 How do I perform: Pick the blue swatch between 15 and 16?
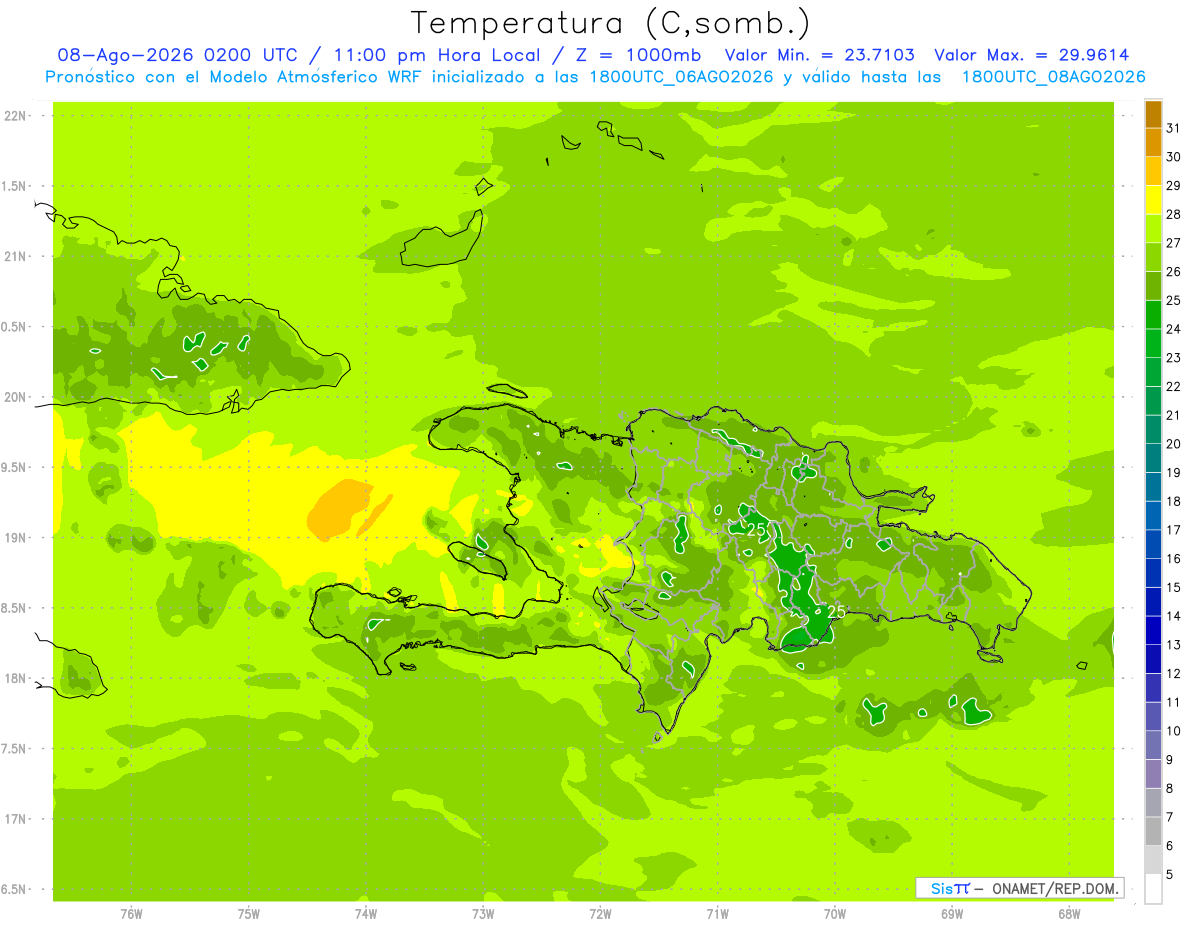pos(1153,573)
